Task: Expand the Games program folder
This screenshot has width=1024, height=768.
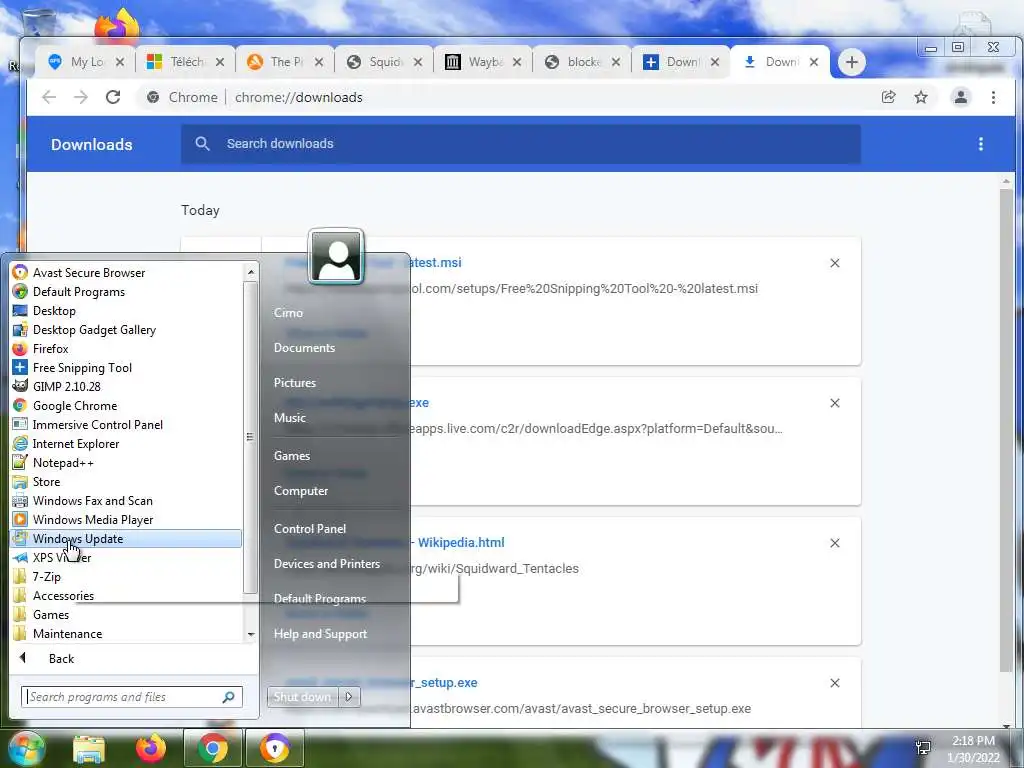Action: pos(51,615)
